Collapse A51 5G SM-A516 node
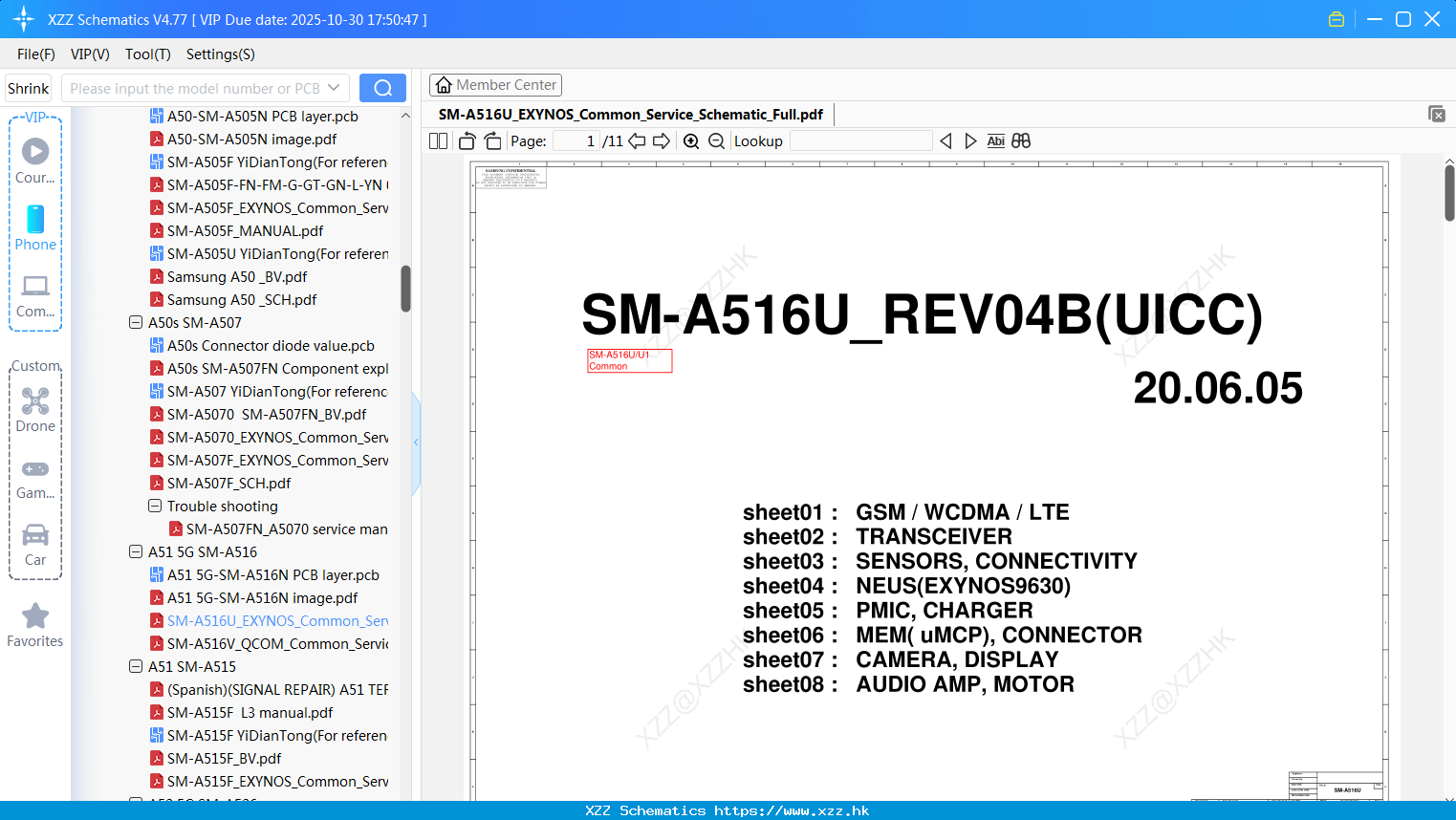This screenshot has width=1456, height=820. click(x=136, y=551)
